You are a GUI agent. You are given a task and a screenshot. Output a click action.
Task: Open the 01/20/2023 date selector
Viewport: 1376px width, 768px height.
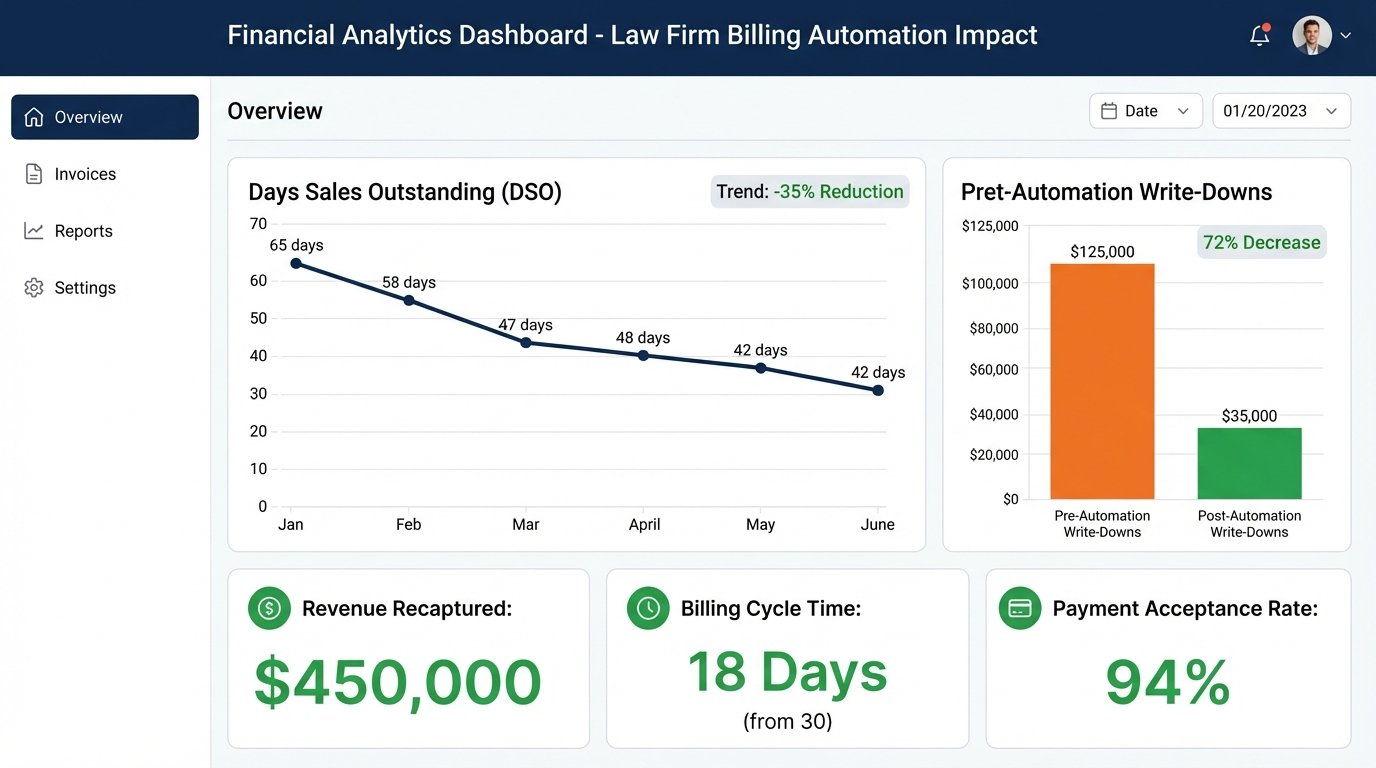[x=1281, y=110]
